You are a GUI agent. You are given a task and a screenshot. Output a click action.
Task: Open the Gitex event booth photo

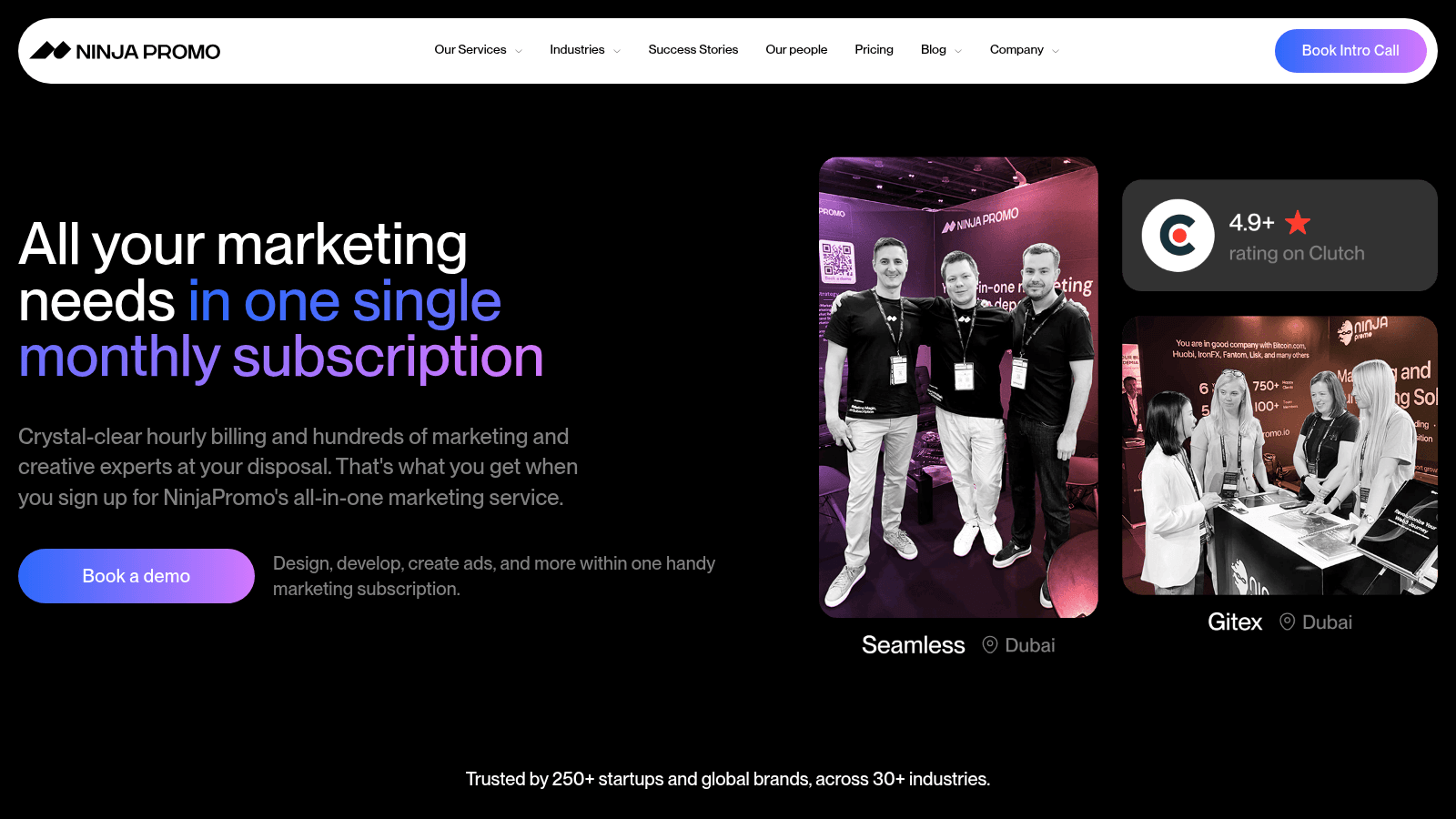[x=1279, y=455]
